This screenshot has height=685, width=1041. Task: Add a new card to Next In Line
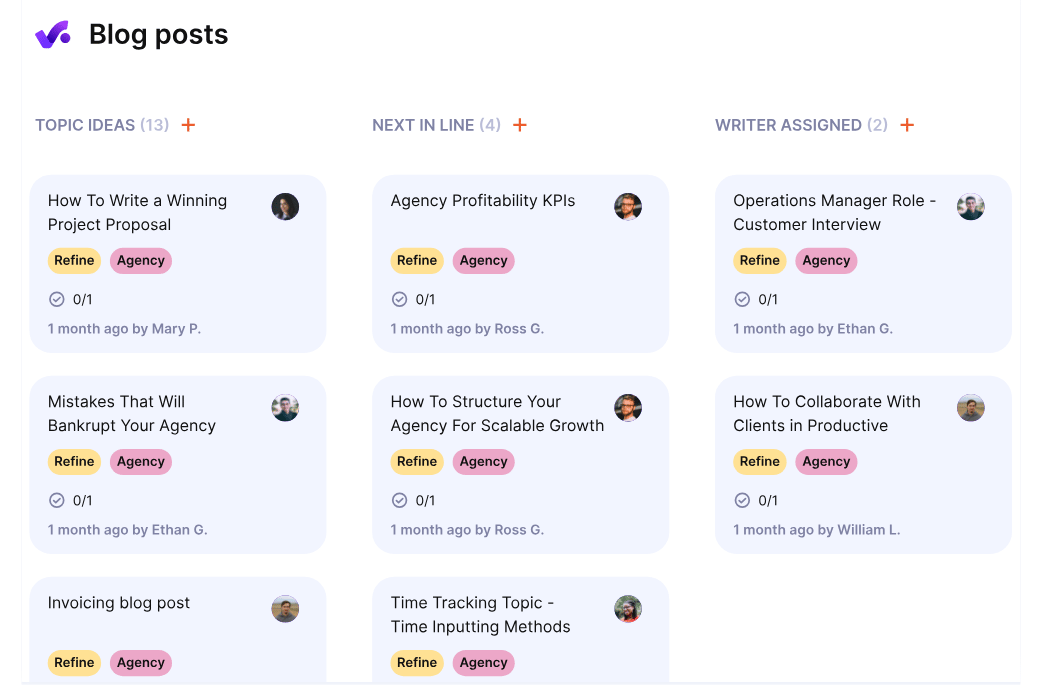point(520,125)
